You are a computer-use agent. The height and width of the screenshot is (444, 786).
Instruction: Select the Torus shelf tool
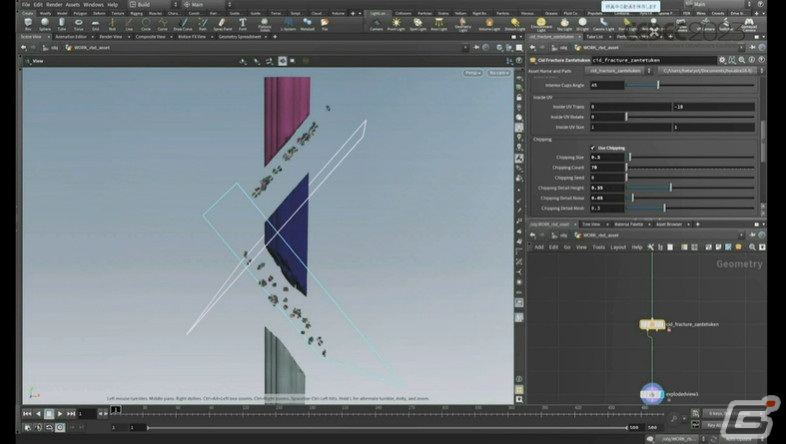pyautogui.click(x=79, y=24)
